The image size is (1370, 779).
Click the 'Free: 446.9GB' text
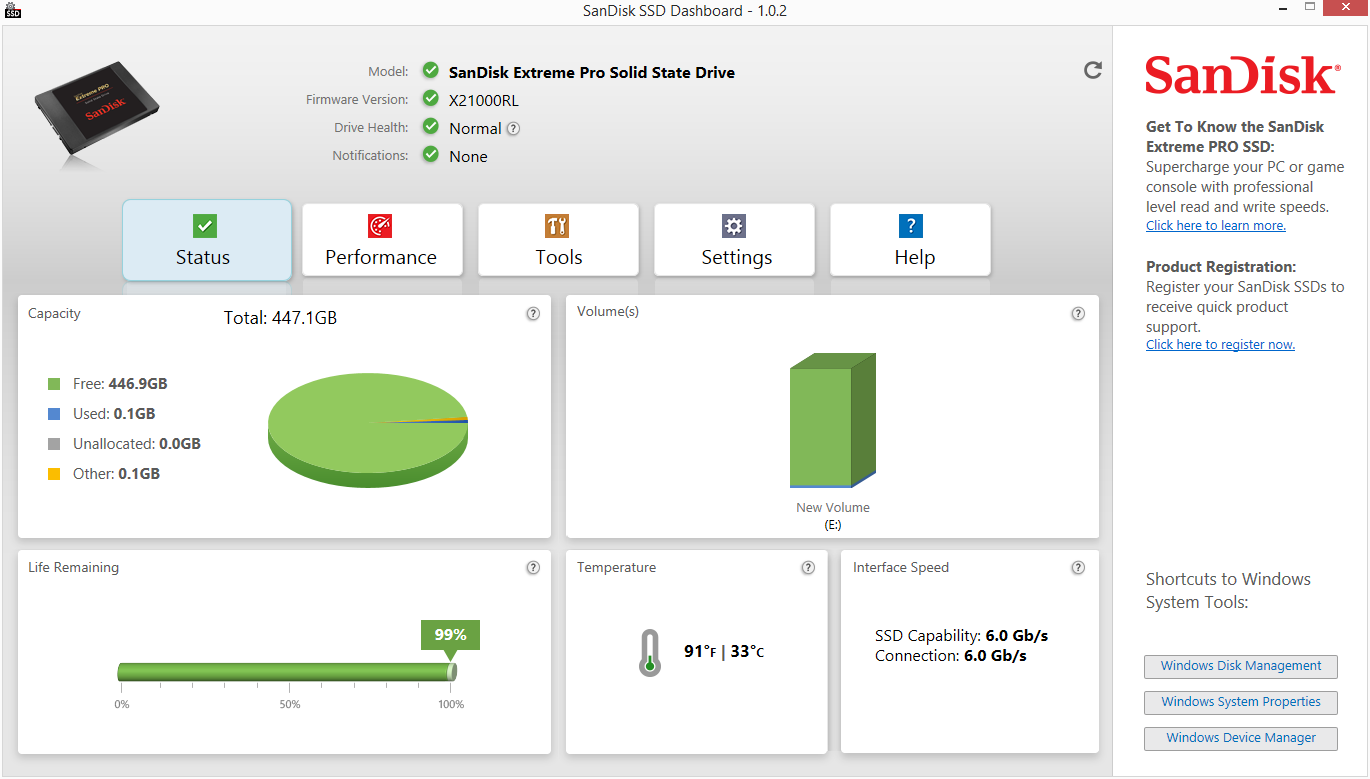(x=120, y=384)
